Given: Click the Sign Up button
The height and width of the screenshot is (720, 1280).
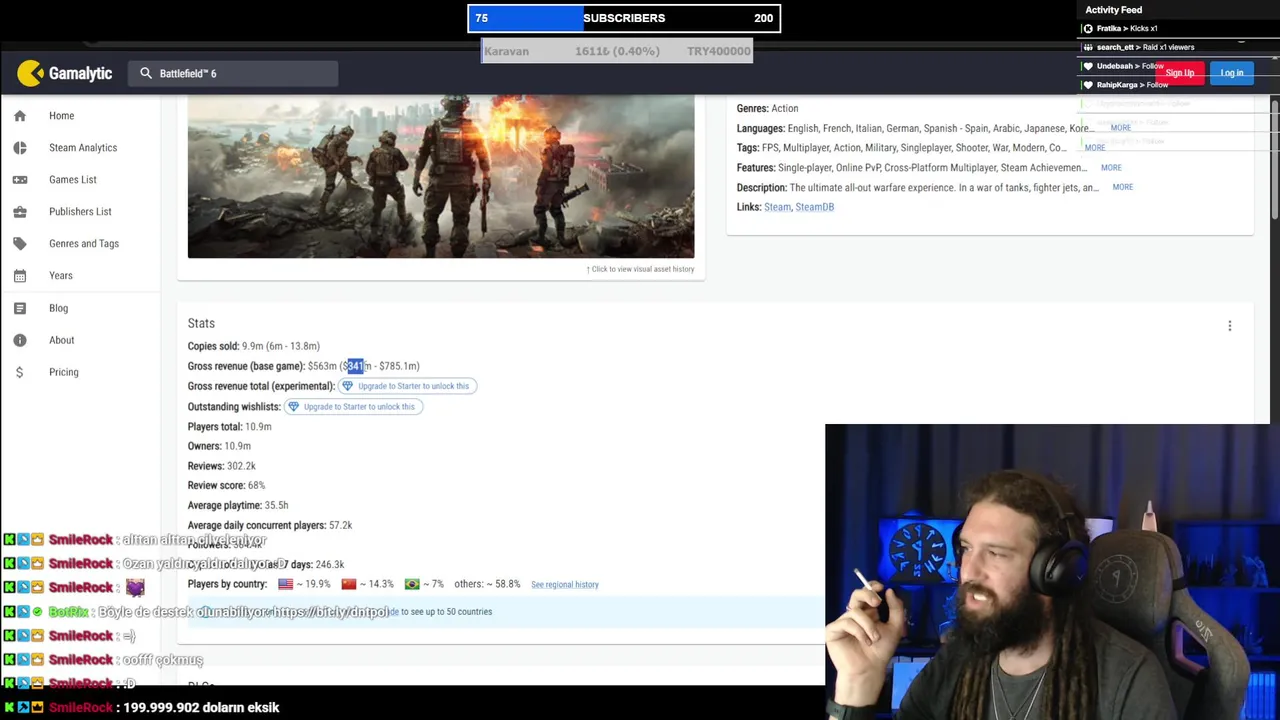Looking at the screenshot, I should (x=1179, y=73).
